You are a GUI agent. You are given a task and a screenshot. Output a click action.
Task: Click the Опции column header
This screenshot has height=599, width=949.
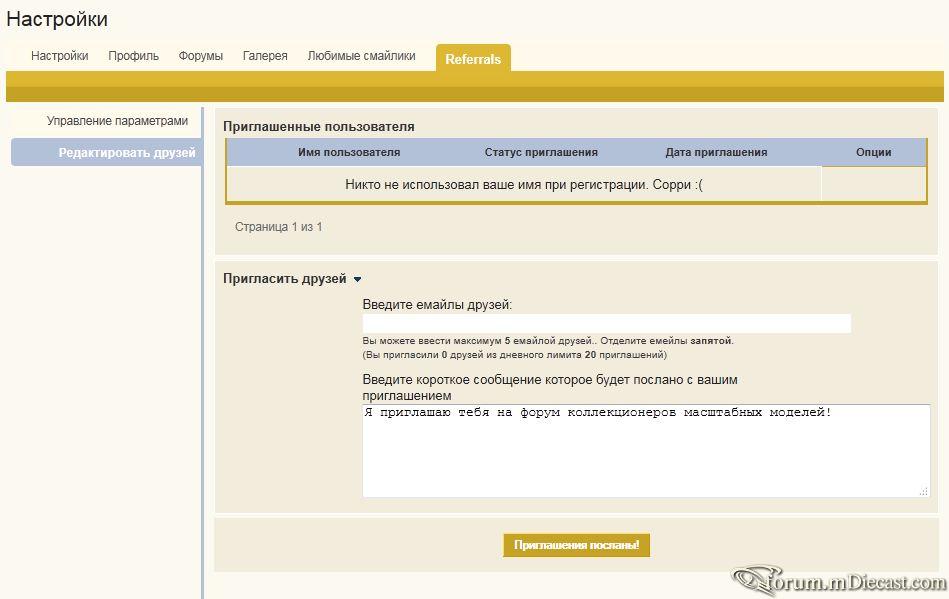[x=873, y=152]
